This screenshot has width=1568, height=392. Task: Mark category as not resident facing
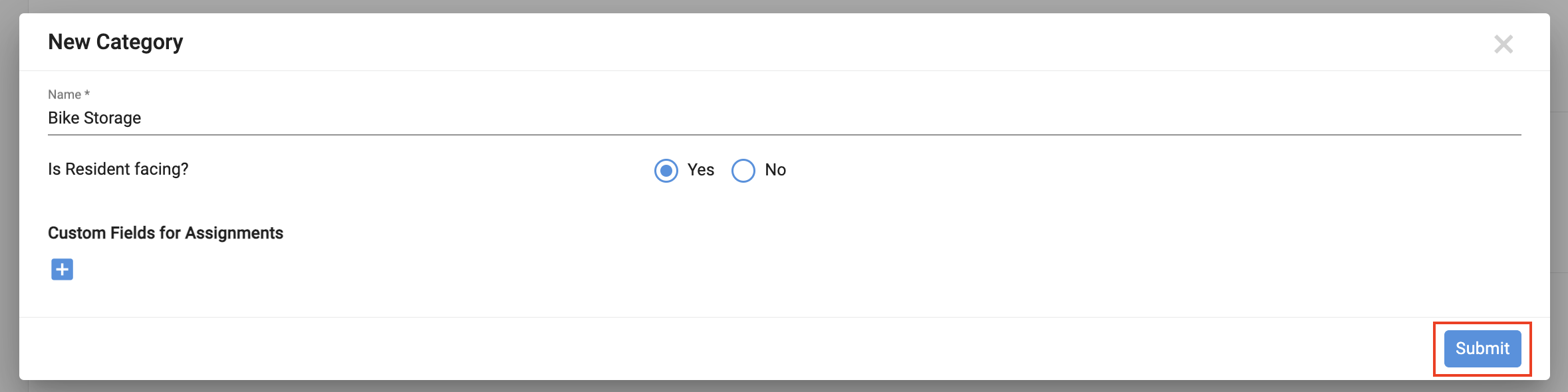[743, 171]
